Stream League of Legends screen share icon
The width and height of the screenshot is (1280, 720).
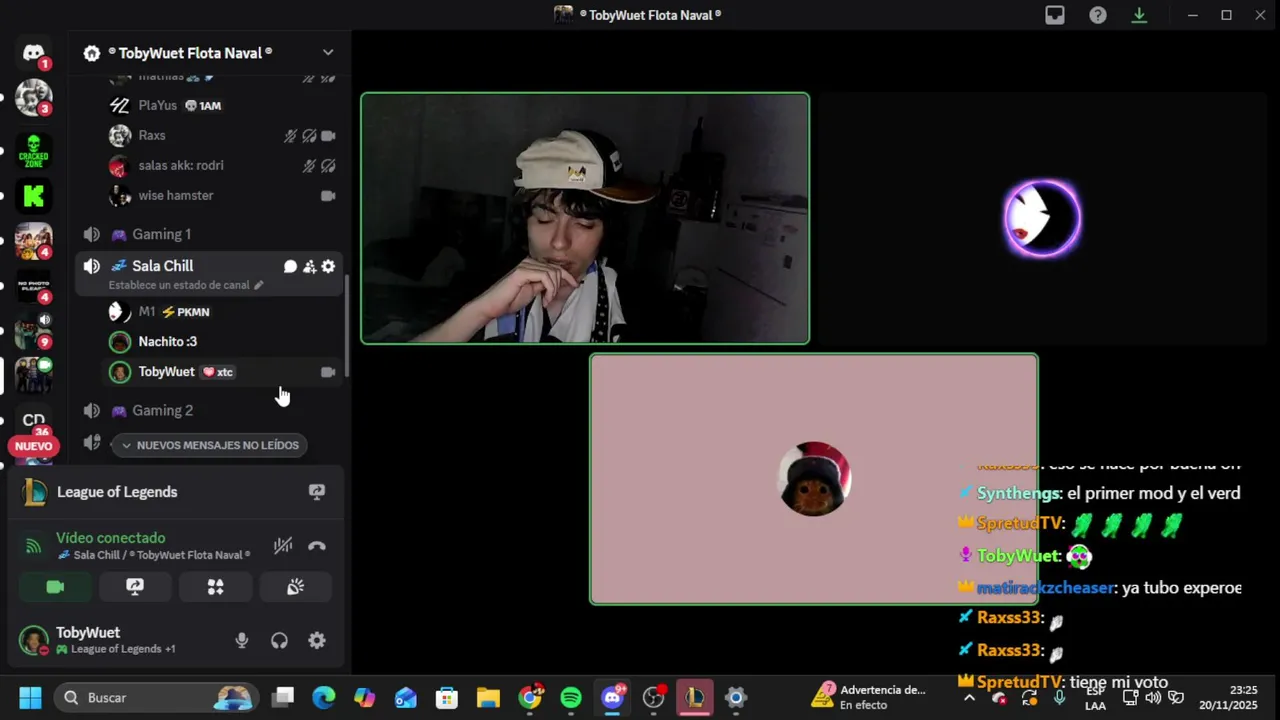pyautogui.click(x=317, y=492)
